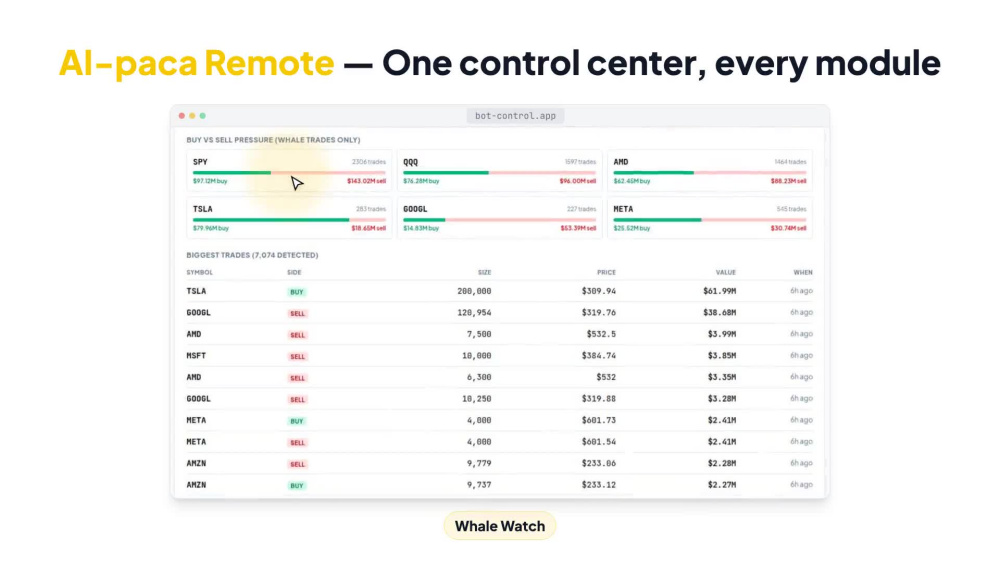Click the Biggest Trades section heading
Screen dimensions: 1000x563
pyautogui.click(x=252, y=255)
